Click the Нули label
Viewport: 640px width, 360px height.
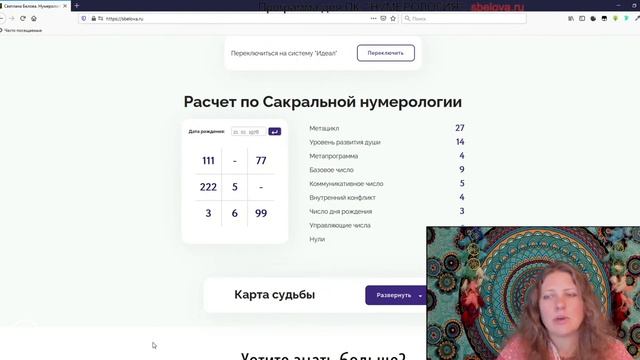[x=317, y=239]
